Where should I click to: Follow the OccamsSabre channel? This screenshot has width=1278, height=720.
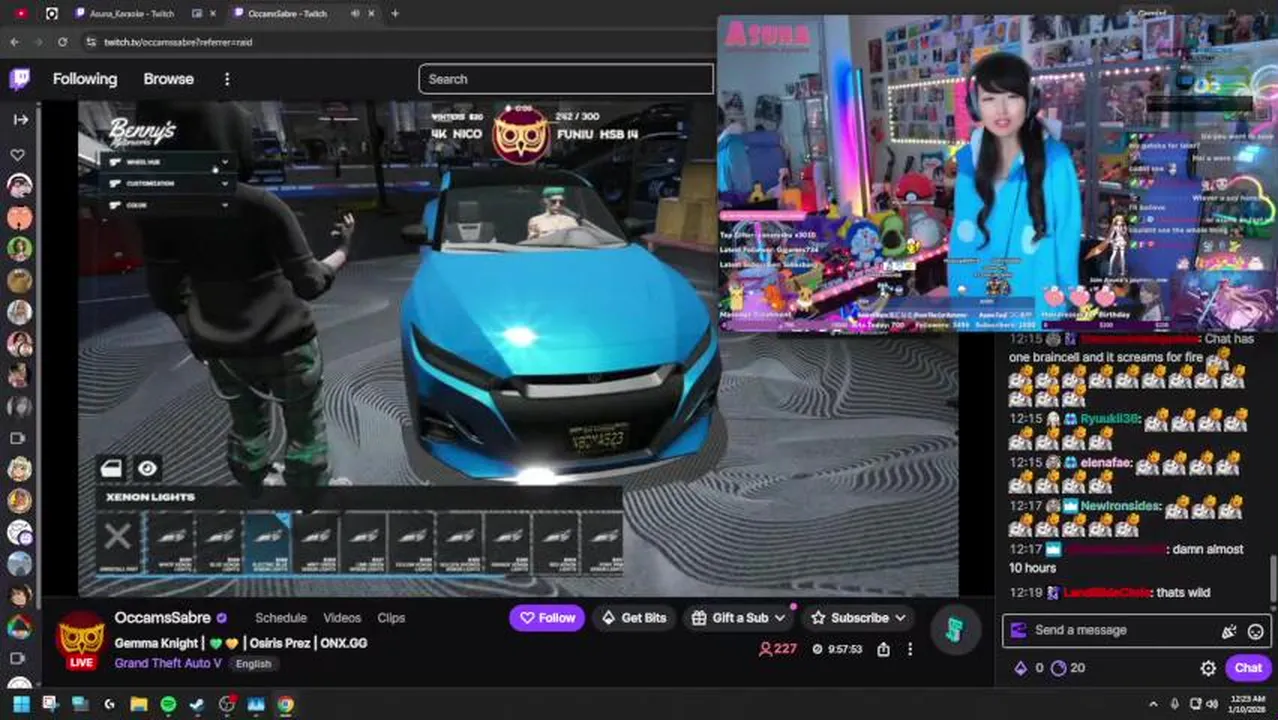click(547, 618)
